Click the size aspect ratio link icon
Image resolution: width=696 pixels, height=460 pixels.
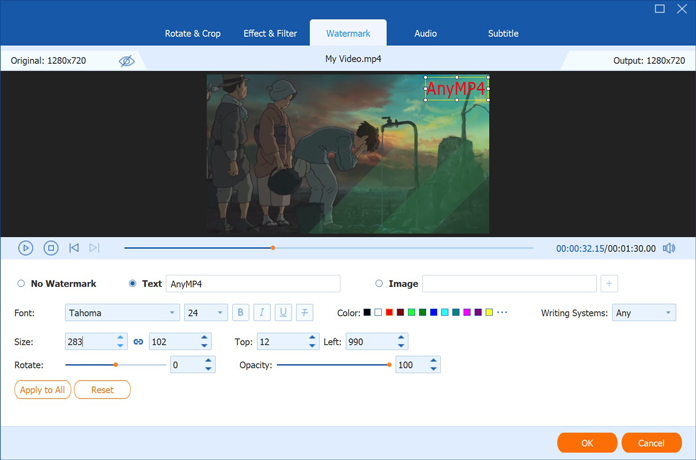point(138,342)
